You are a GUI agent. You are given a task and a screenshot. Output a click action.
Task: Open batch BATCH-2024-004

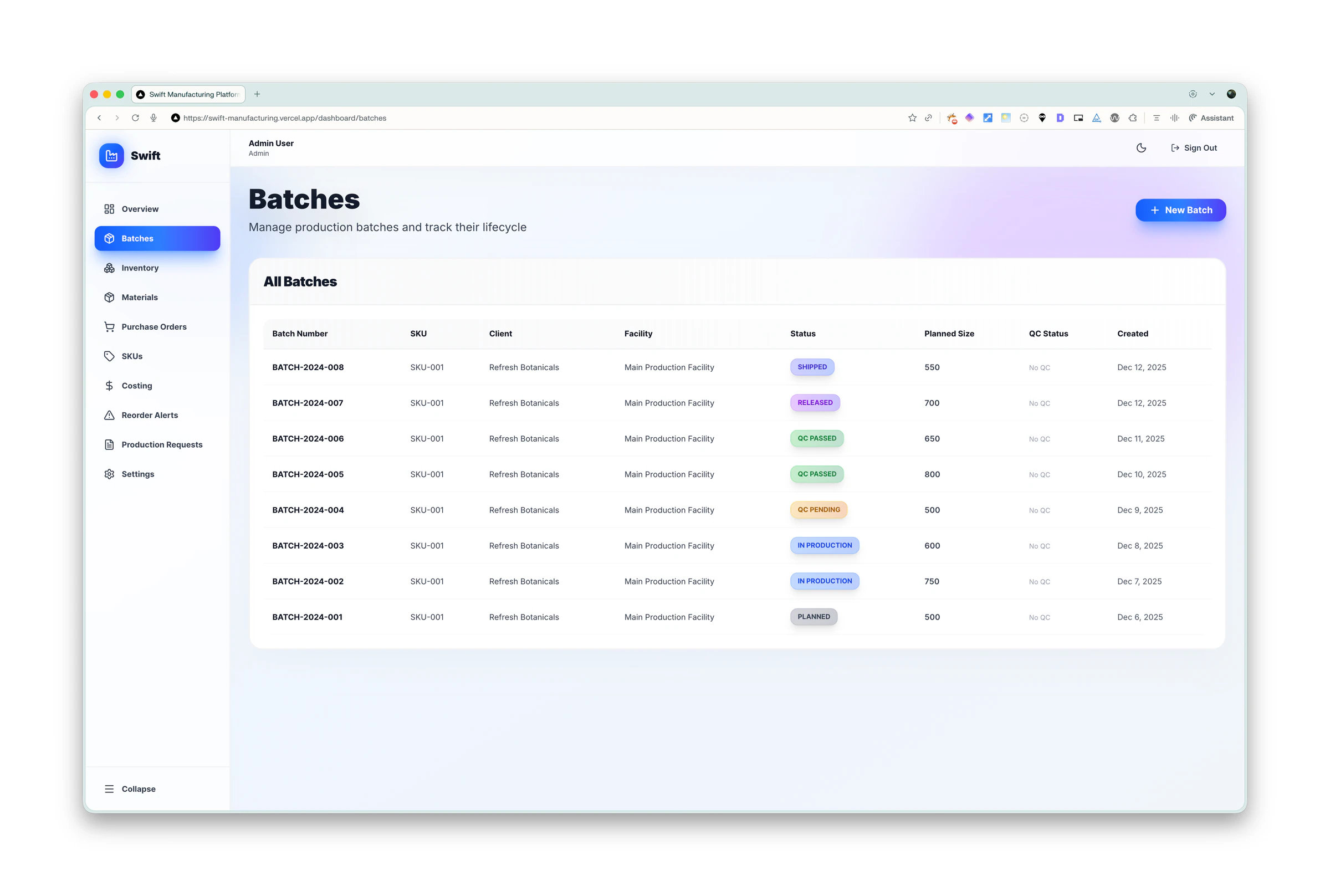click(308, 510)
